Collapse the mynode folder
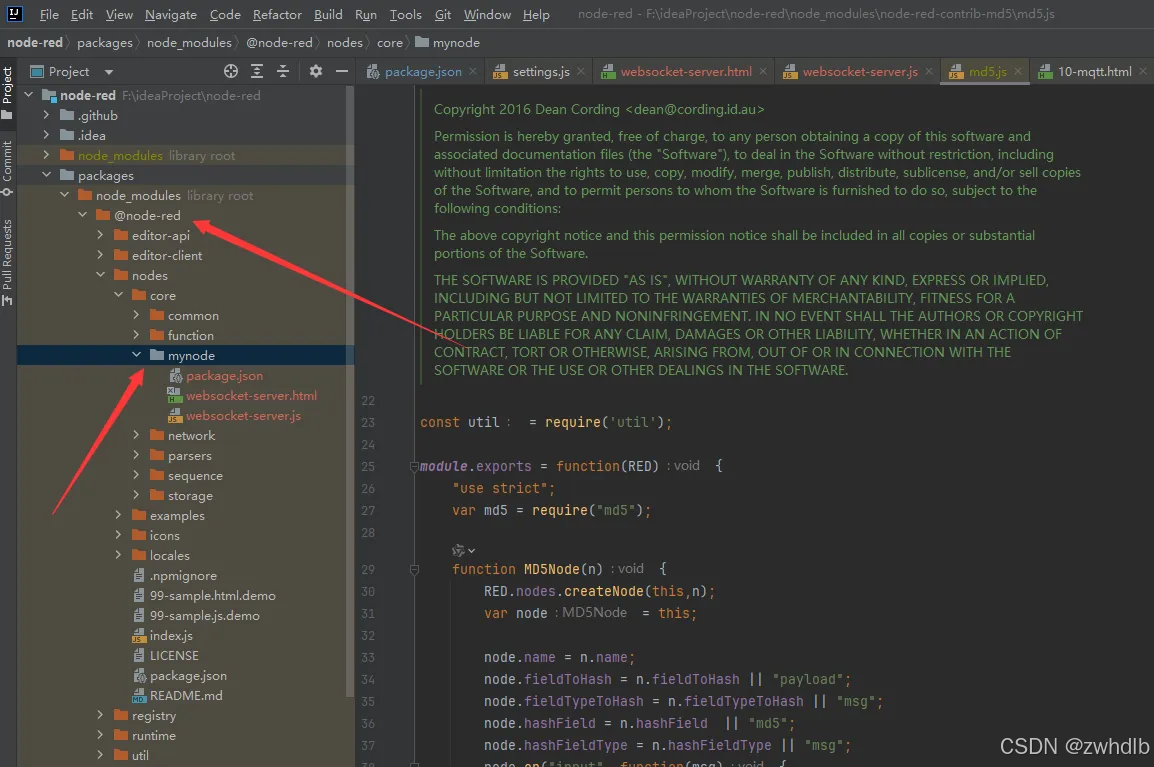 tap(136, 355)
